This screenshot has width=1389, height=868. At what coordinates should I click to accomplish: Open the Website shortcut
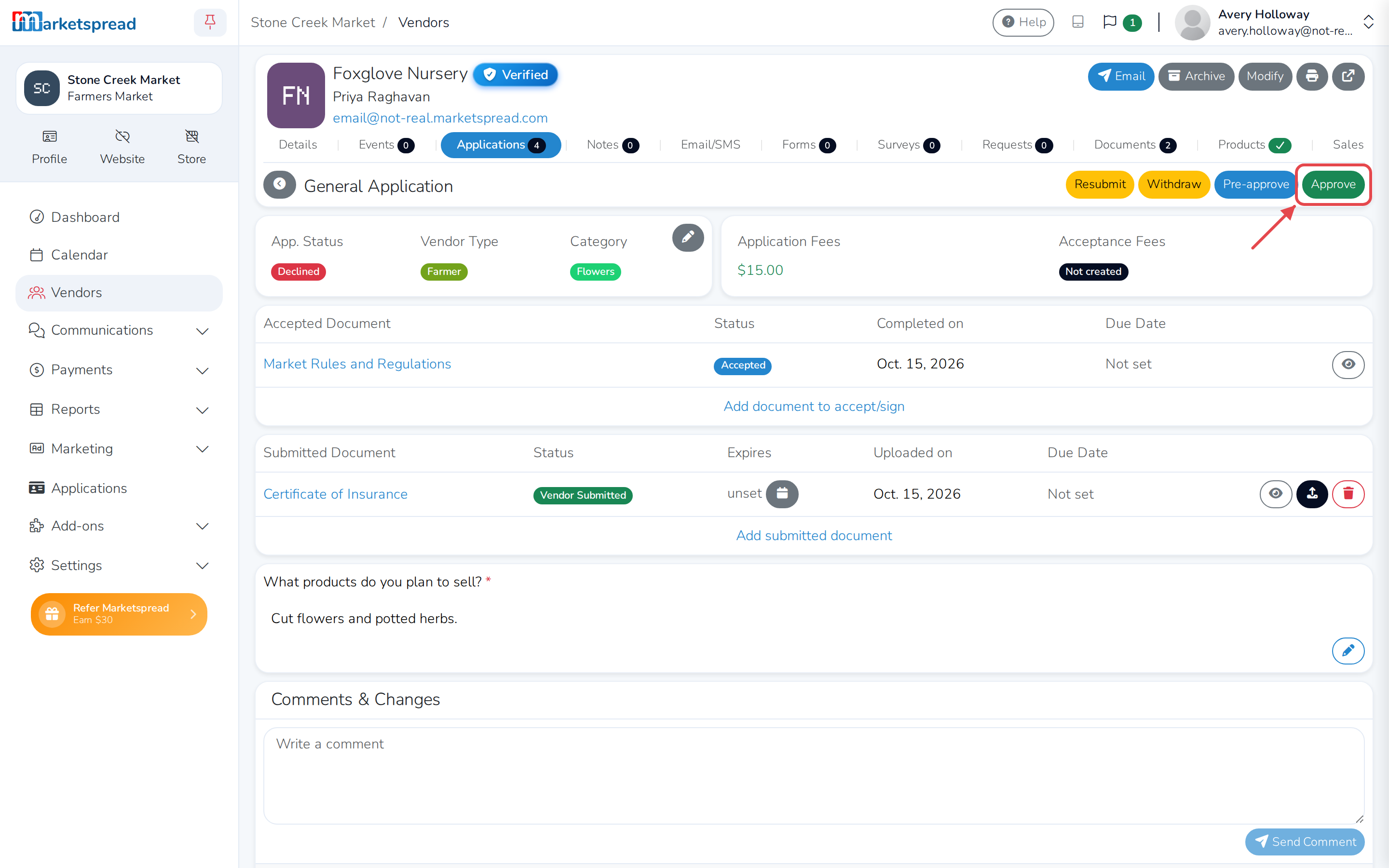[x=122, y=147]
